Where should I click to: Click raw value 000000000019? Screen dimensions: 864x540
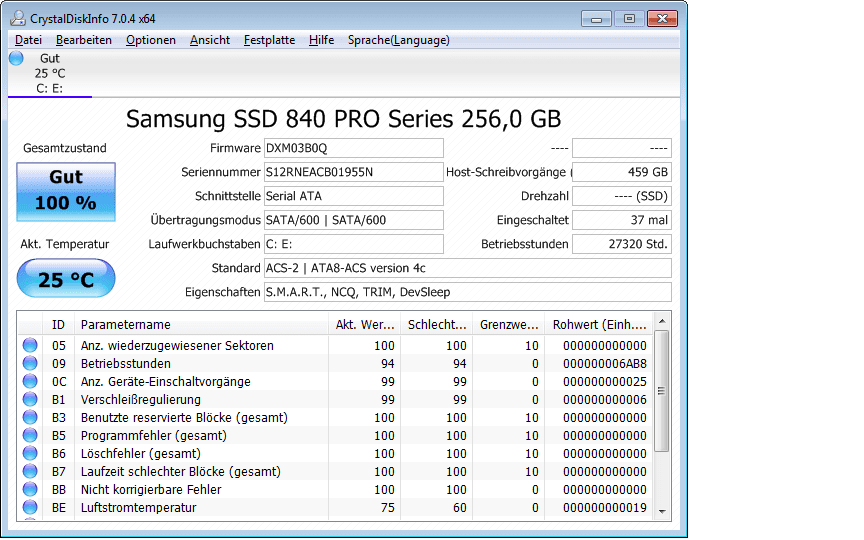point(605,507)
